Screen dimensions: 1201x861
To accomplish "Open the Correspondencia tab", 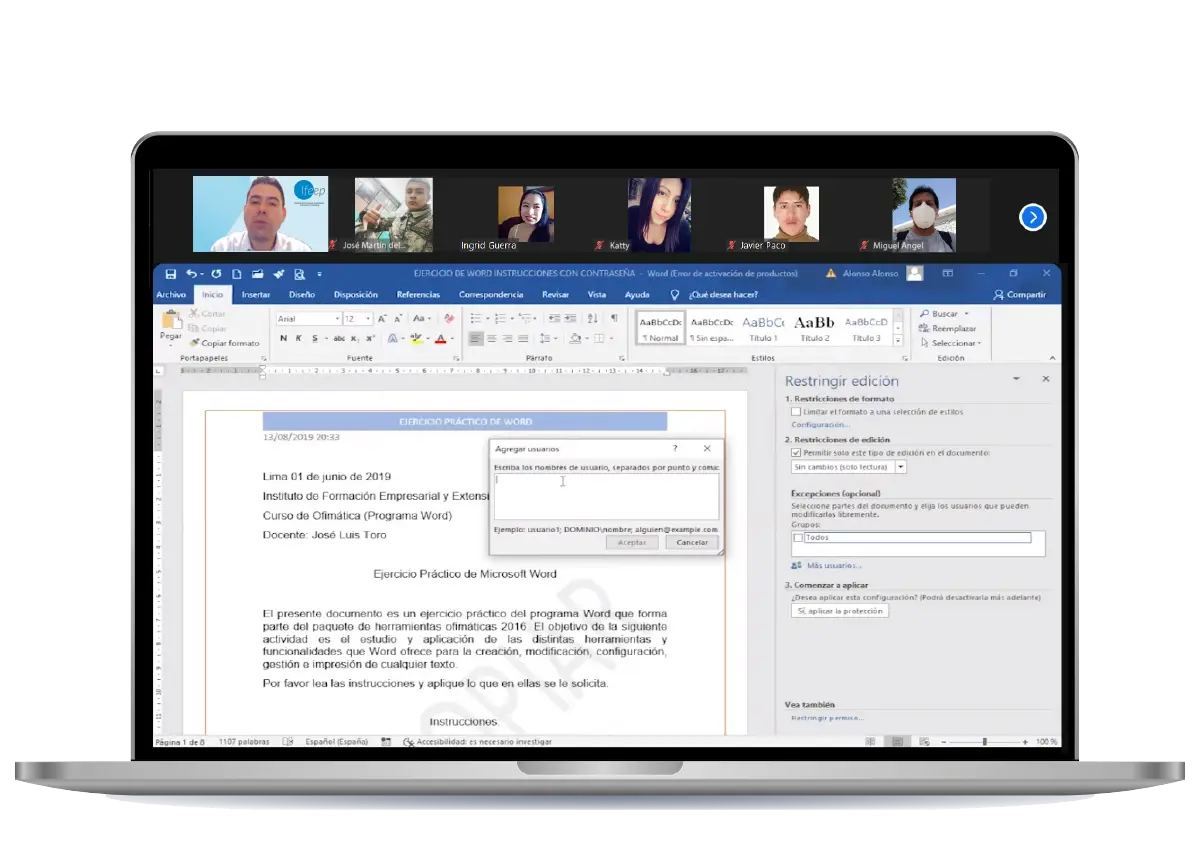I will [491, 295].
